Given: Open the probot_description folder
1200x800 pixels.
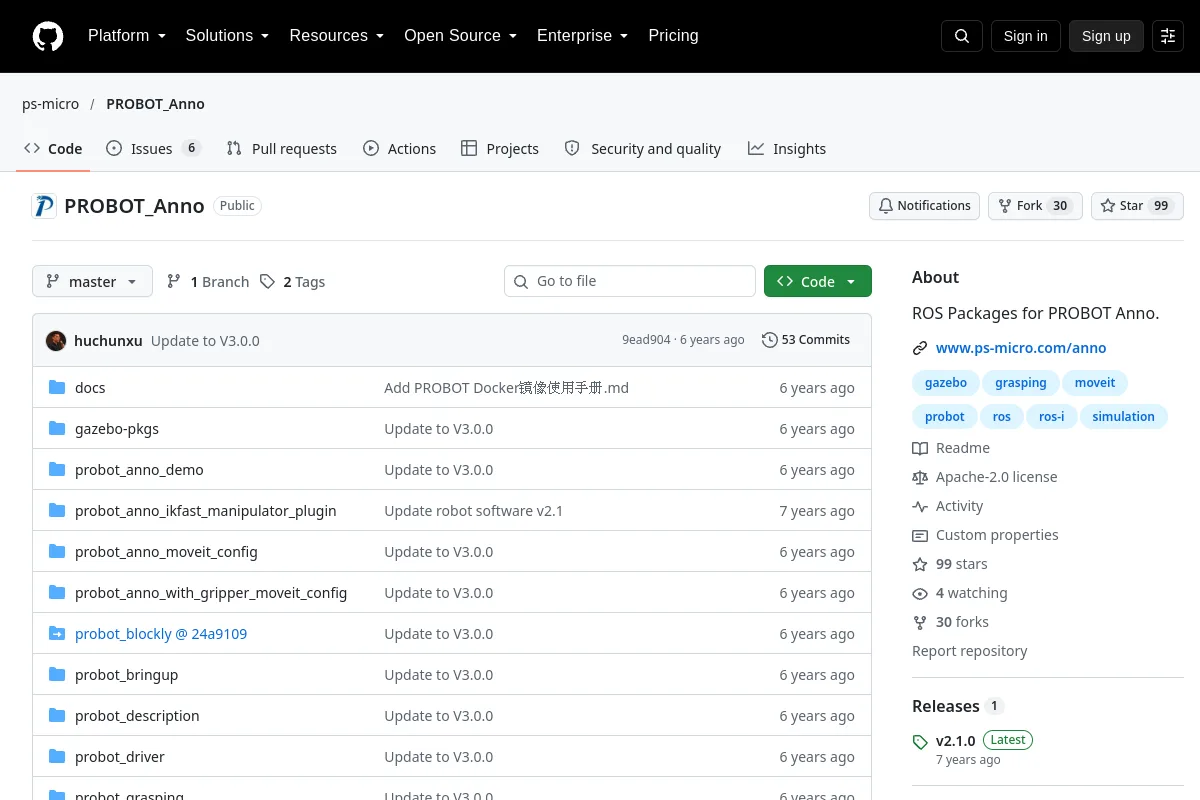Looking at the screenshot, I should point(137,715).
